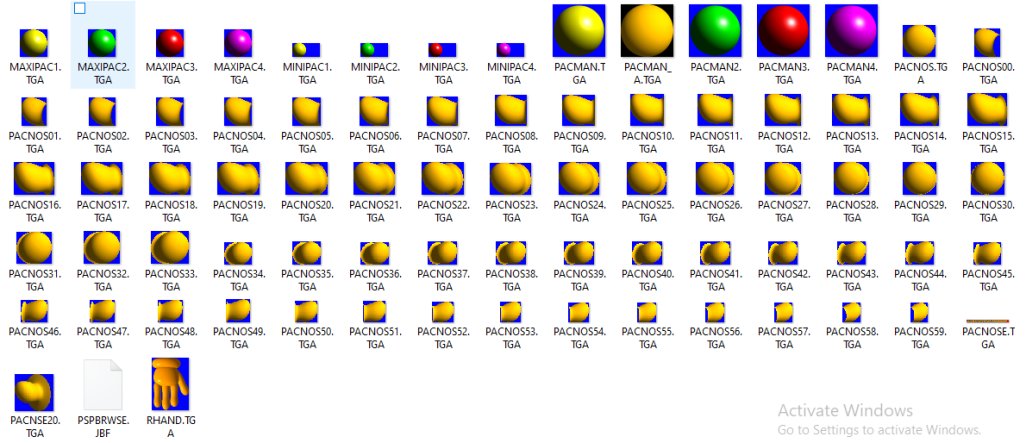Click the PACNOS24.TGA file icon
1026x443 pixels.
coord(578,178)
